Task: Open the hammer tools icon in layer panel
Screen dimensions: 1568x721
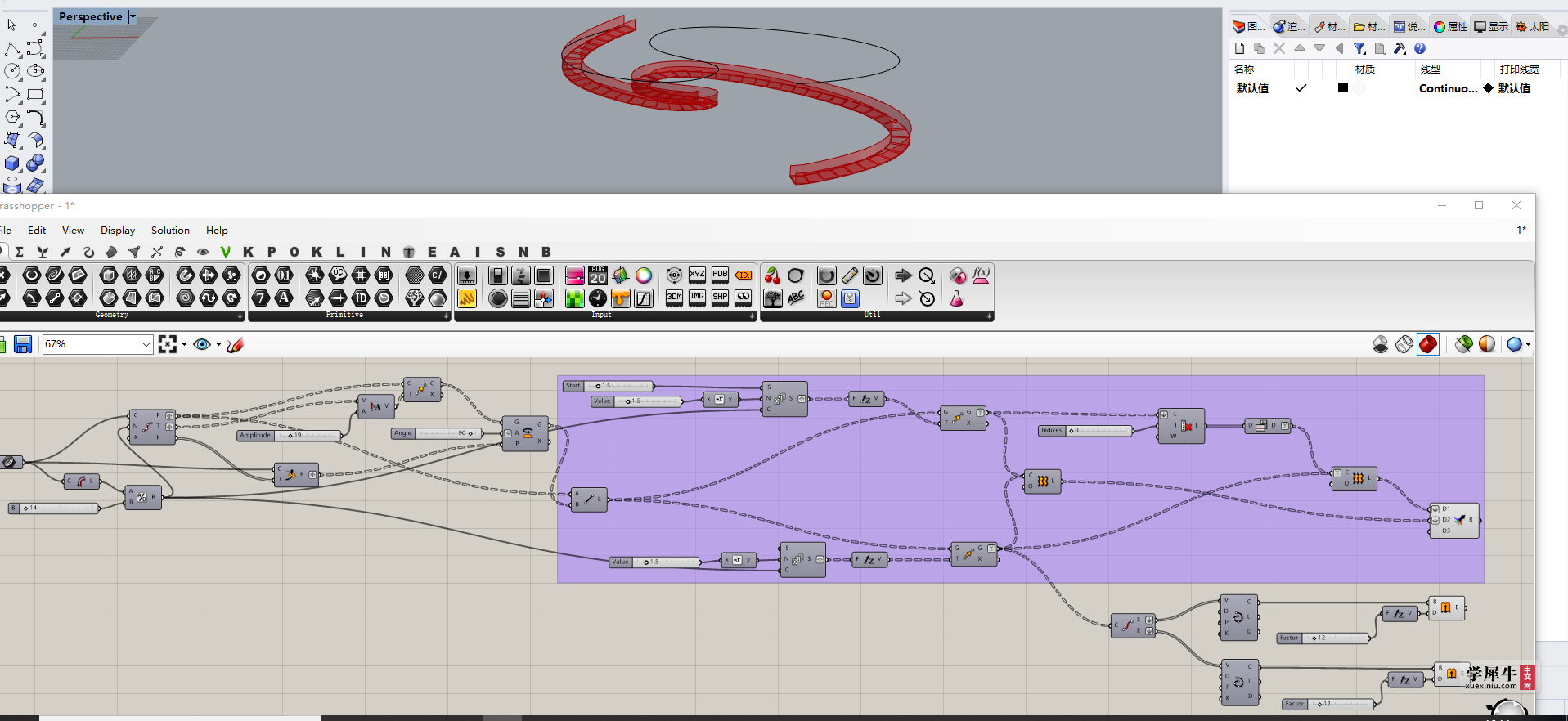Action: point(1400,48)
